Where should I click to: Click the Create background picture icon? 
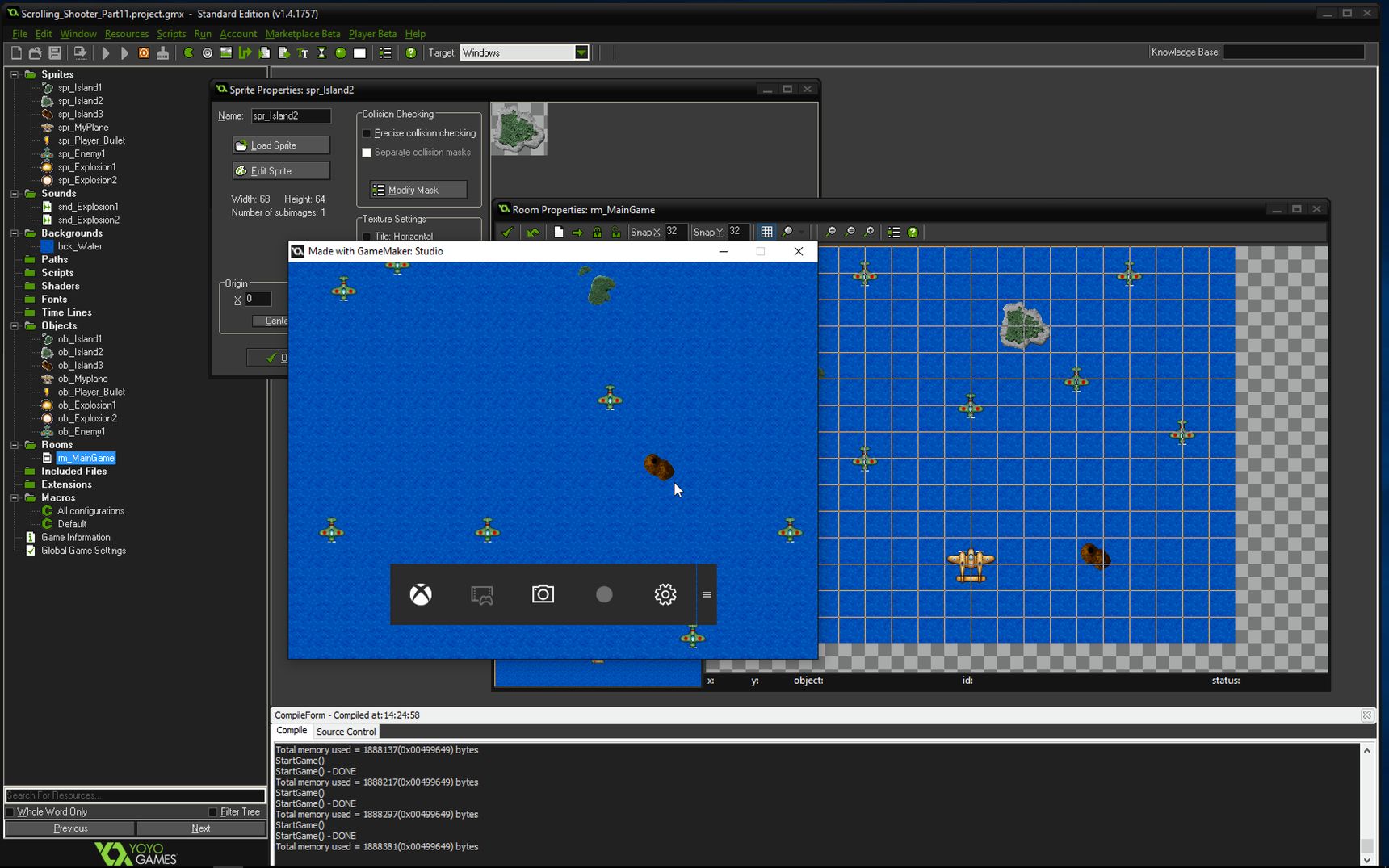coord(226,53)
